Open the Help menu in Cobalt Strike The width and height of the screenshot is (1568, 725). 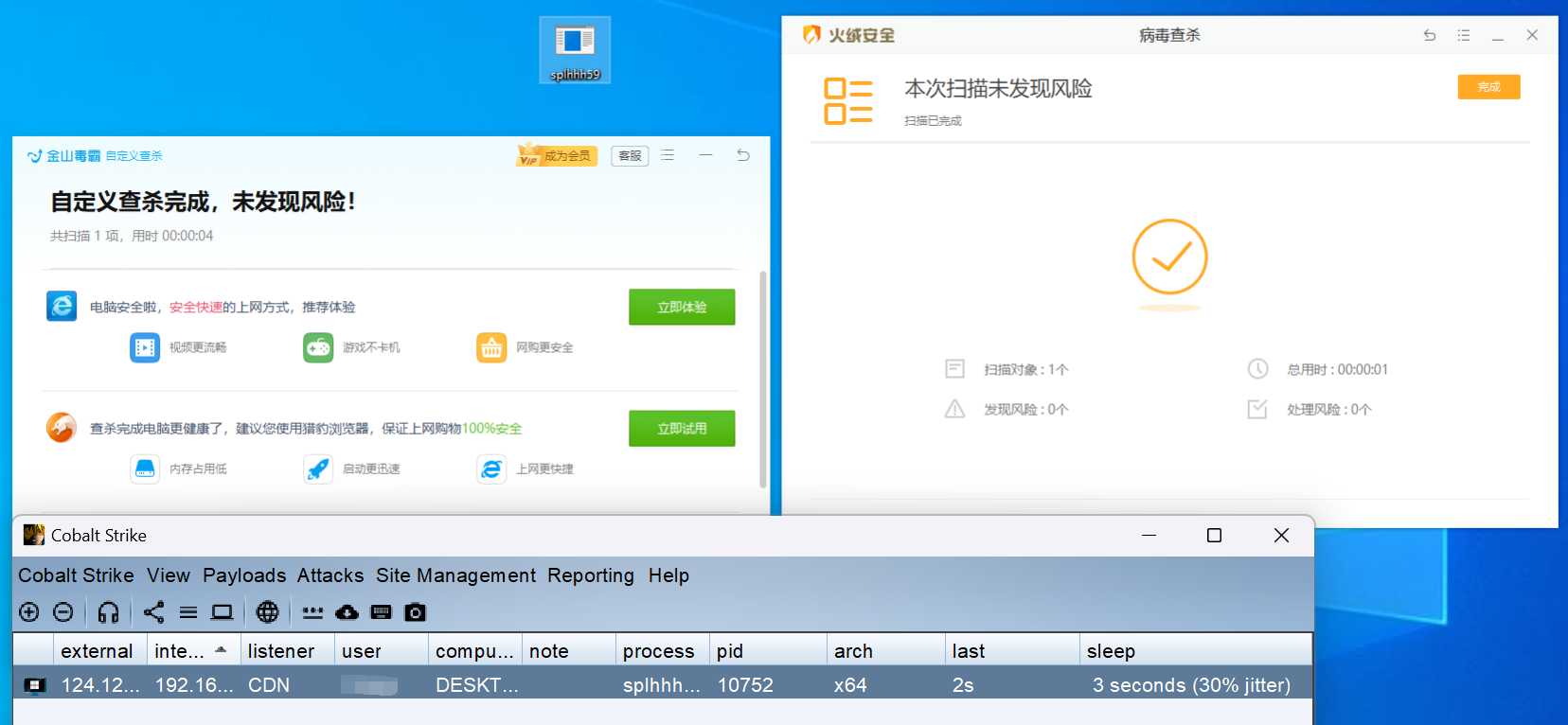click(668, 575)
